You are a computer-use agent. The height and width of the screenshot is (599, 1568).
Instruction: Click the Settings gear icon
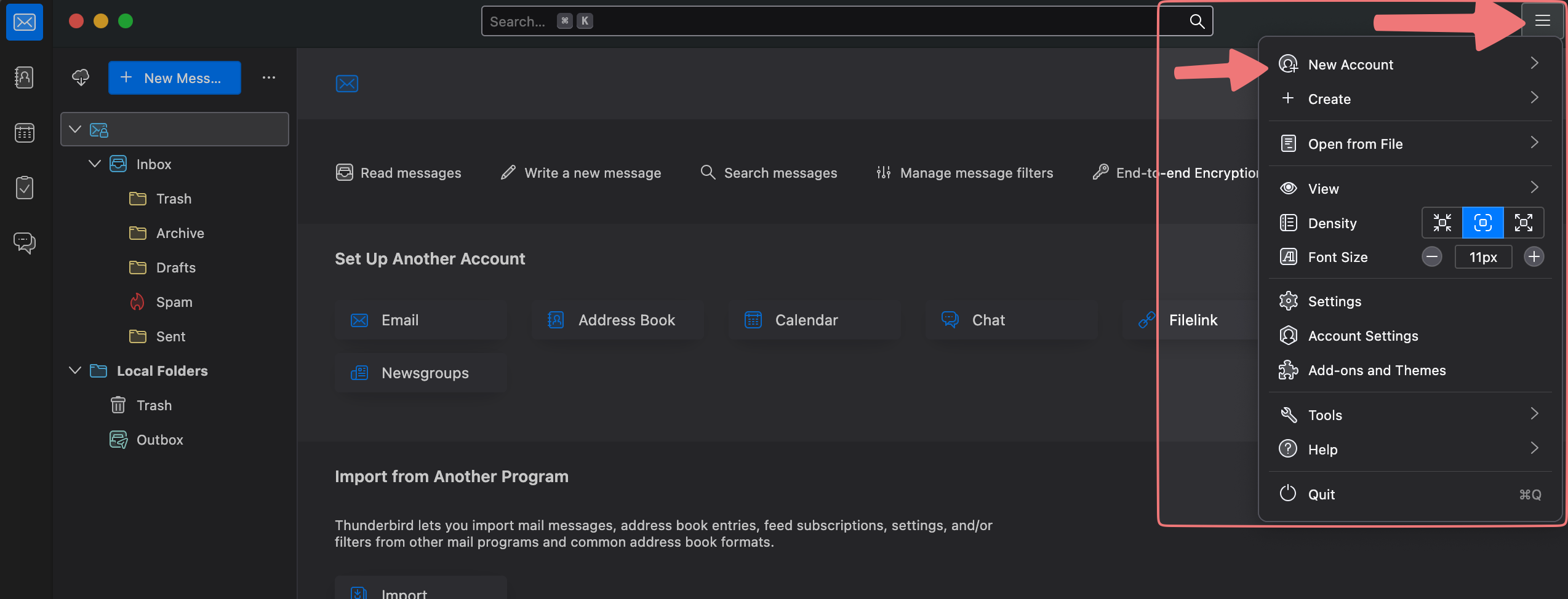tap(1289, 301)
